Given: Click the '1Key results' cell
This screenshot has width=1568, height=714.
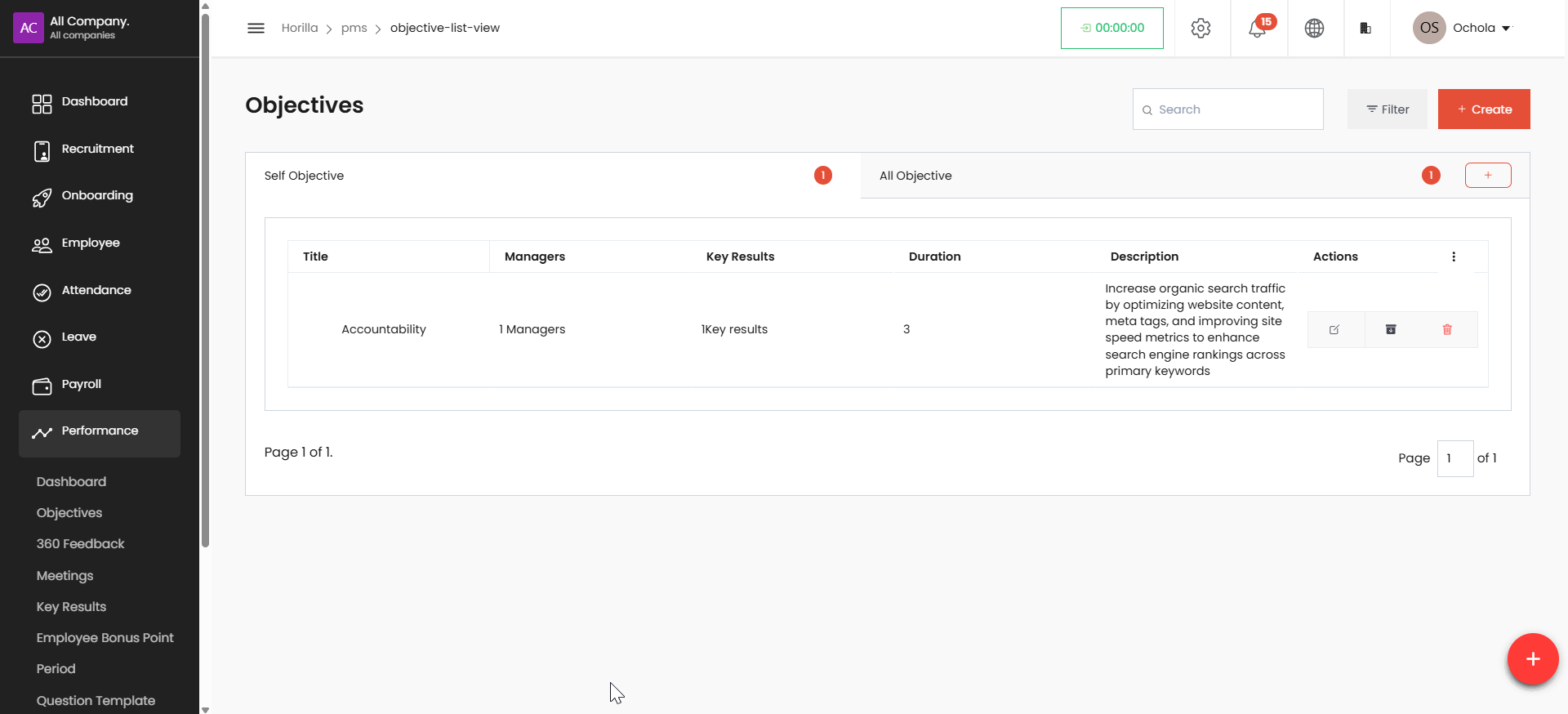Looking at the screenshot, I should click(x=734, y=329).
